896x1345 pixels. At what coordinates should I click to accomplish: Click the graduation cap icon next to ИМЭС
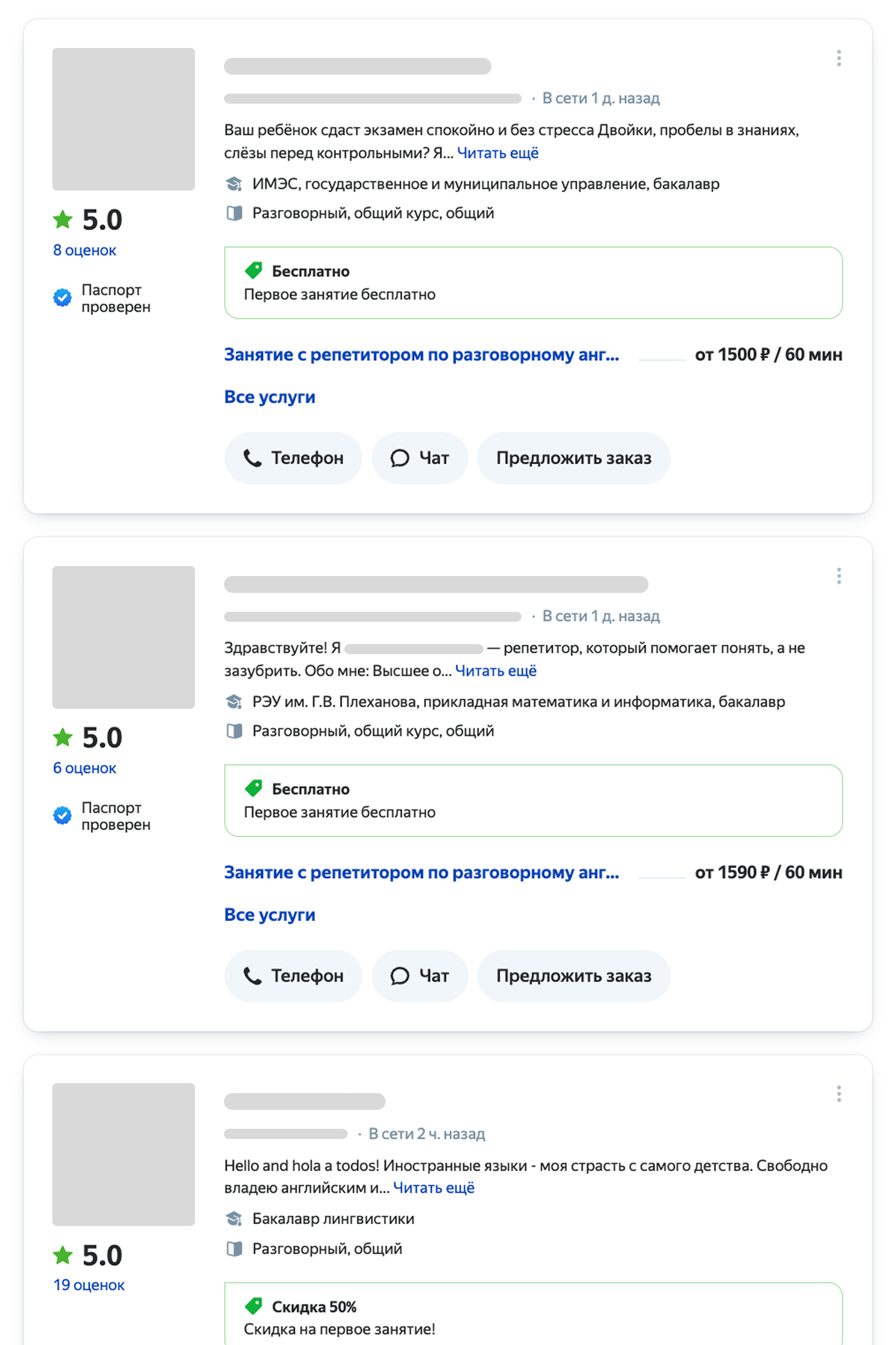pos(235,184)
